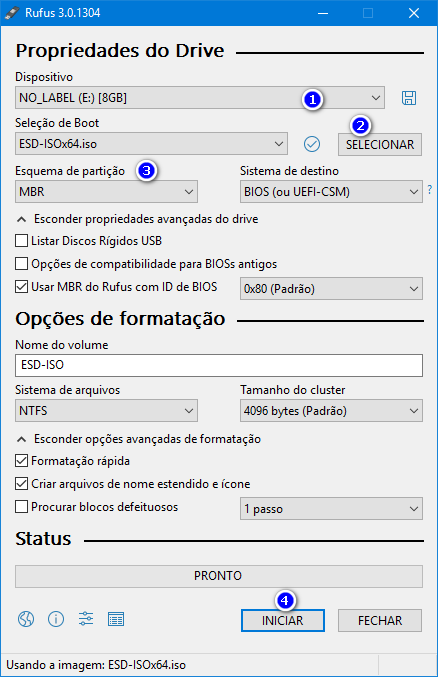Toggle Opções de compatibilidade para BIOSs antigos
This screenshot has width=438, height=677.
pyautogui.click(x=21, y=263)
